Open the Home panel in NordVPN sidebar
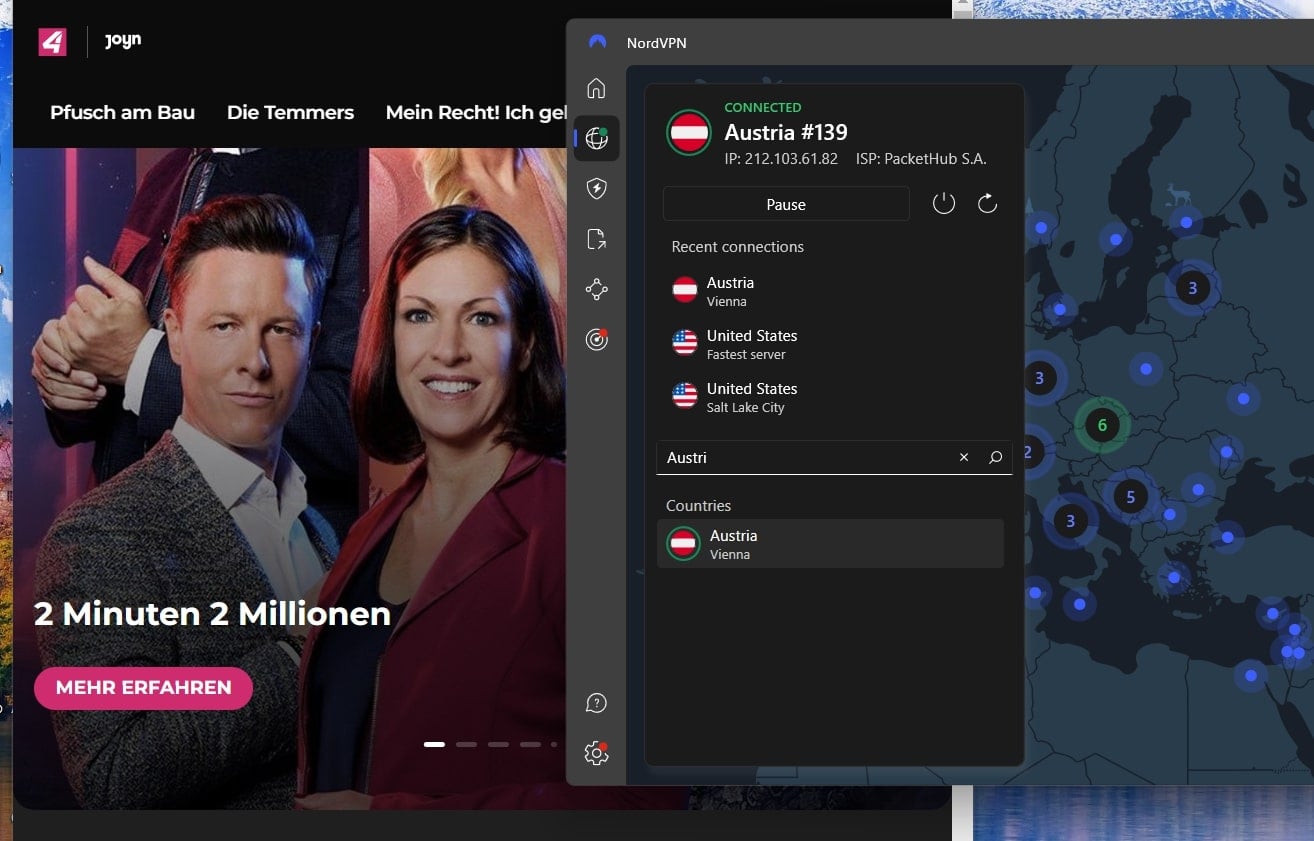This screenshot has width=1314, height=841. point(596,88)
